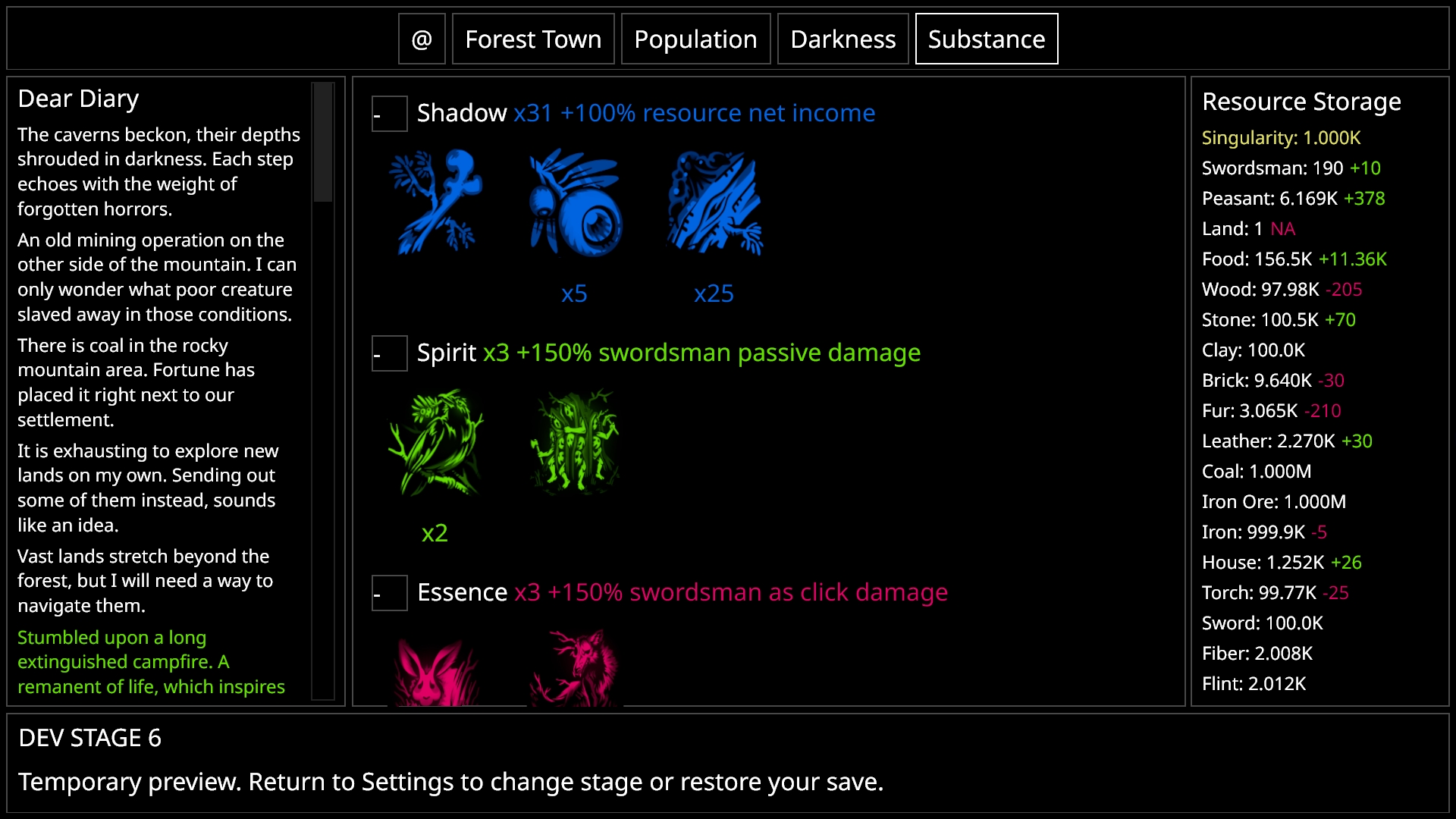Click the pink antlered beast Essence icon
The width and height of the screenshot is (1456, 819).
pos(574,667)
